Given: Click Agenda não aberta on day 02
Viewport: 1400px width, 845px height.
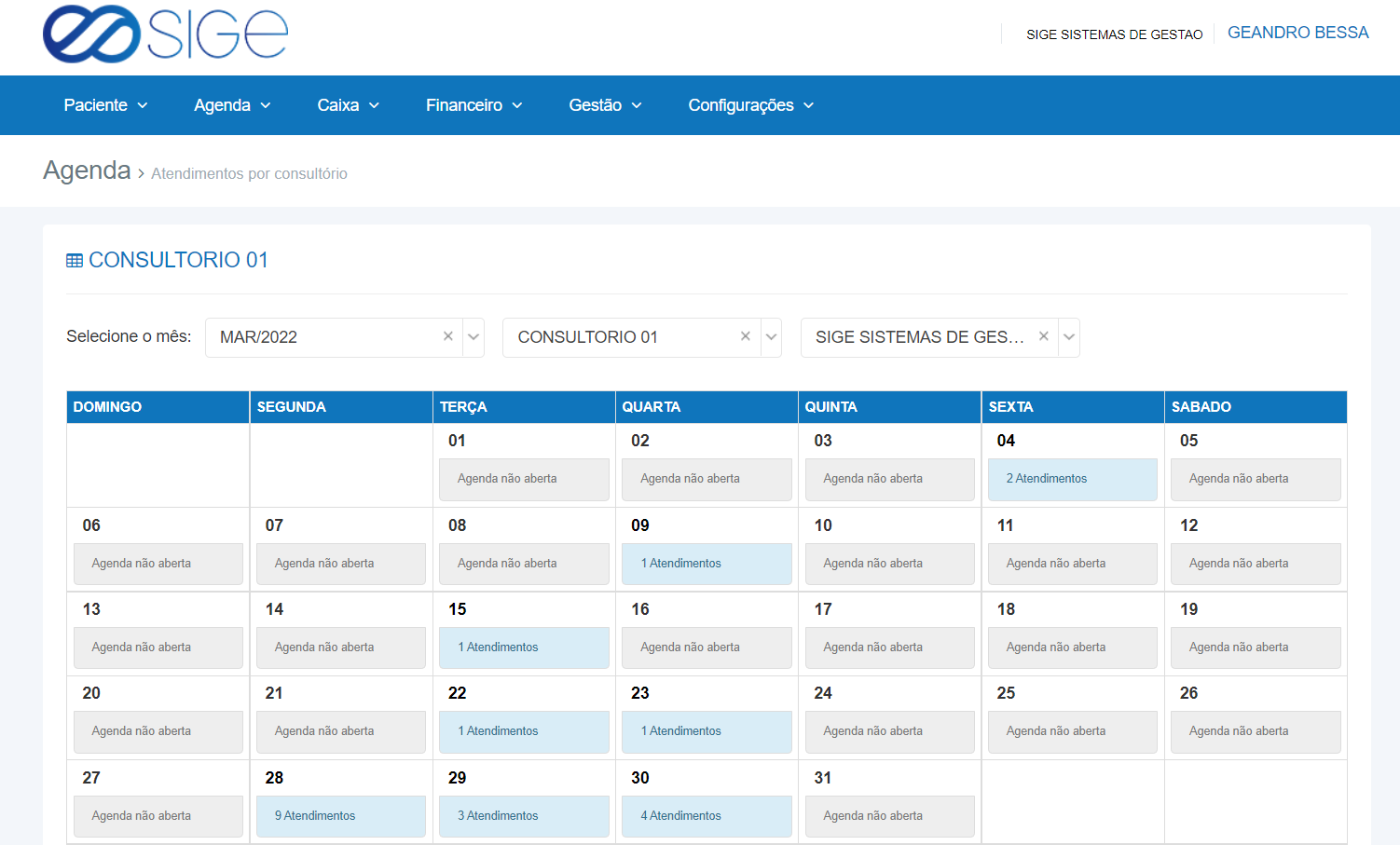Looking at the screenshot, I should point(707,479).
